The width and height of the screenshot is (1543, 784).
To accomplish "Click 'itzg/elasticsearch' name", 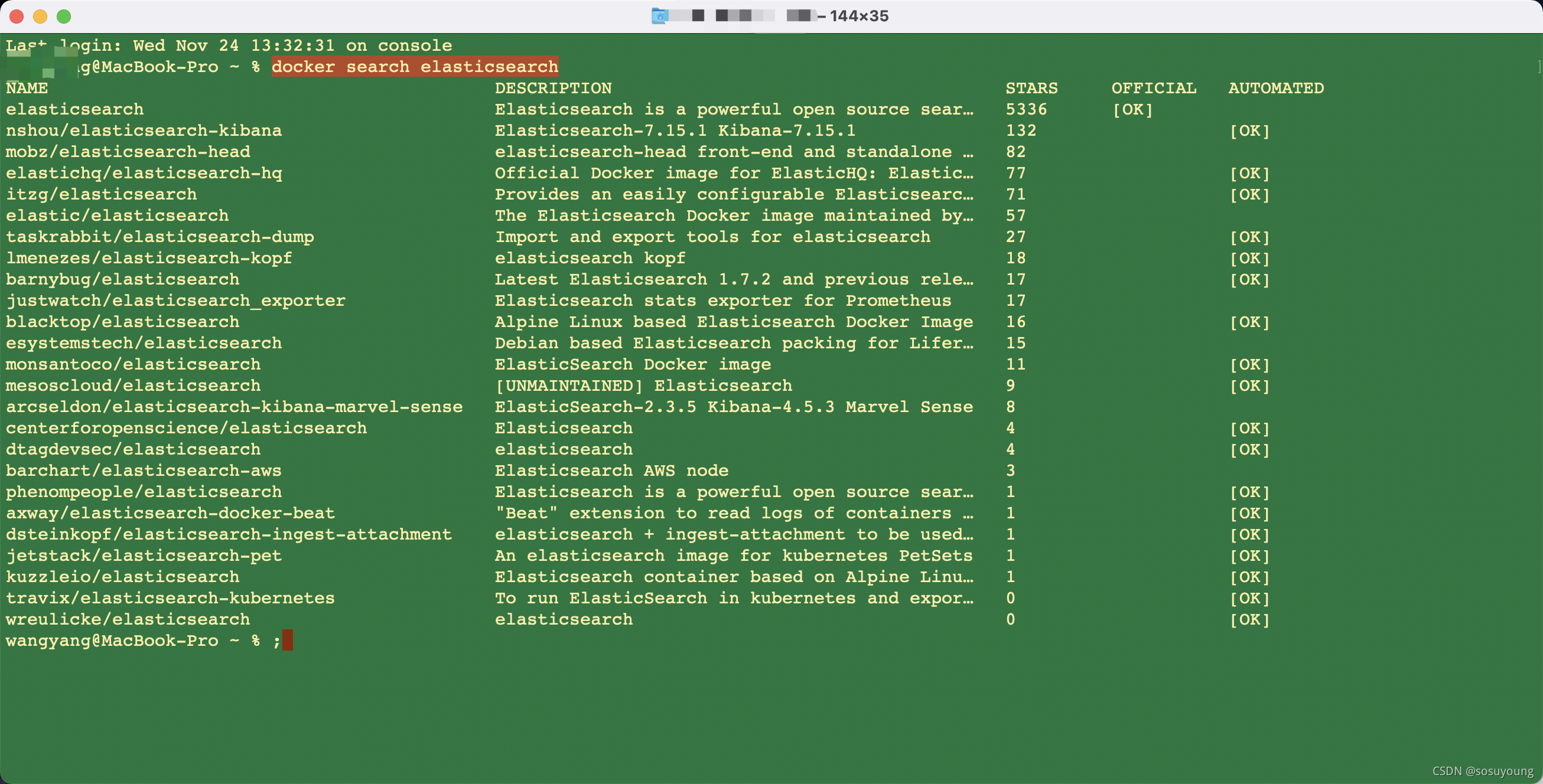I will coord(101,194).
